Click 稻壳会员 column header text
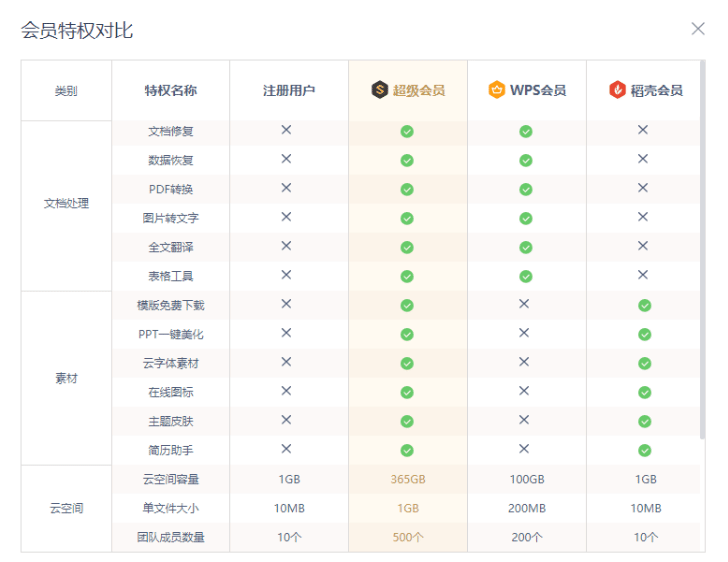The width and height of the screenshot is (728, 562). point(656,90)
